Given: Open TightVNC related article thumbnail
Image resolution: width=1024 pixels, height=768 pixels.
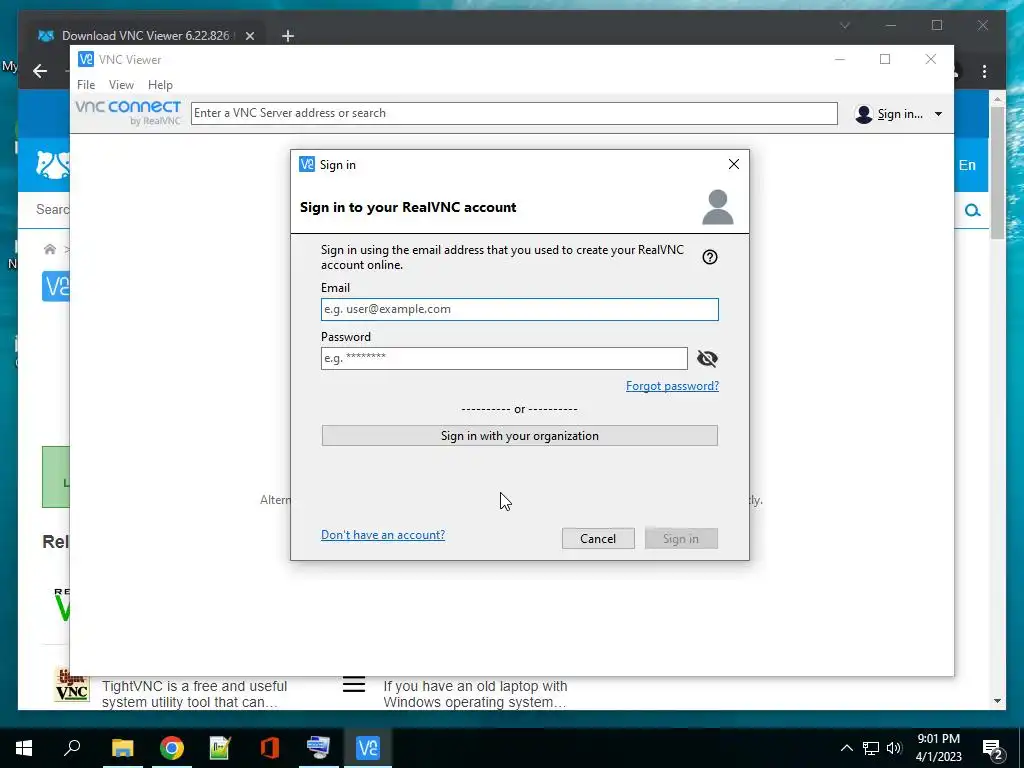Looking at the screenshot, I should coord(71,686).
